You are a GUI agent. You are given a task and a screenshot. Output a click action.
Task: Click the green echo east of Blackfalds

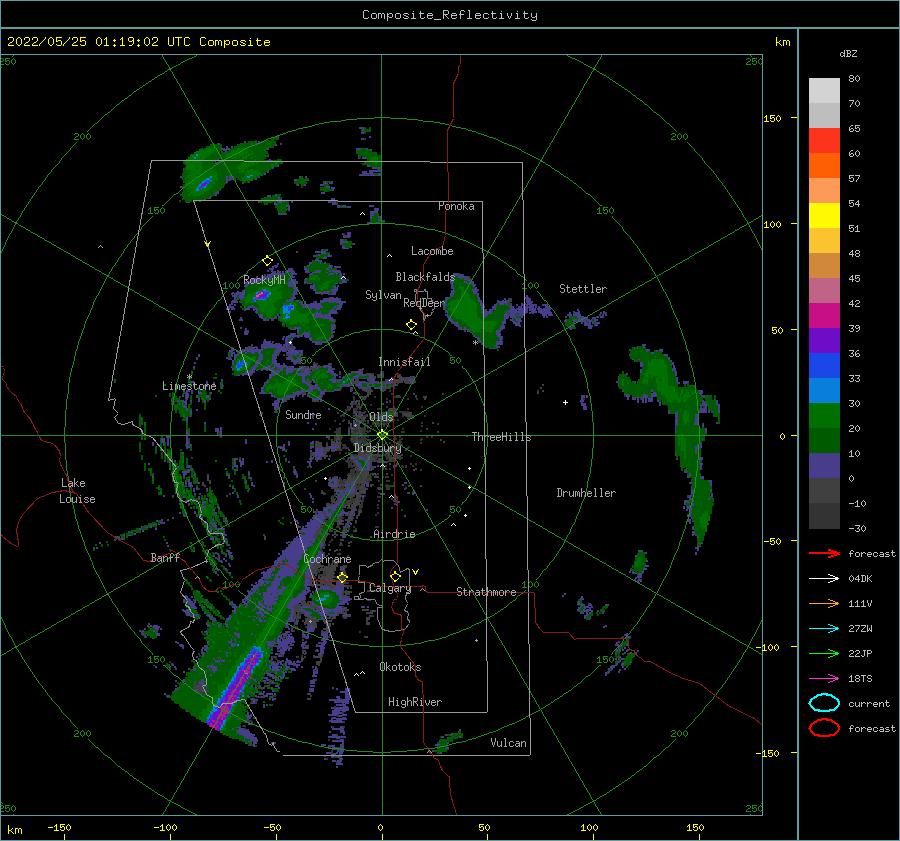[476, 311]
